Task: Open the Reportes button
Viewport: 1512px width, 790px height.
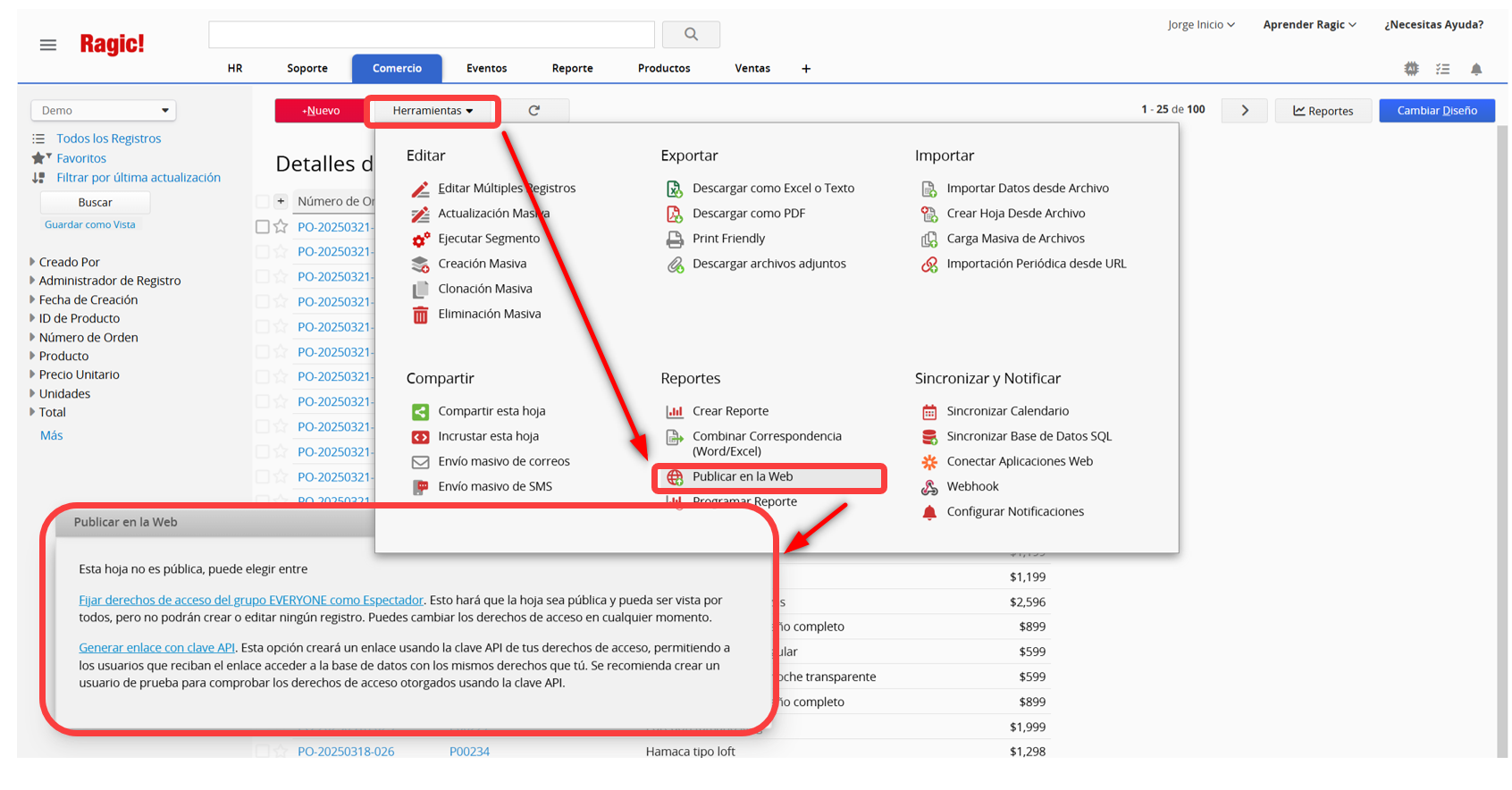Action: (1323, 111)
